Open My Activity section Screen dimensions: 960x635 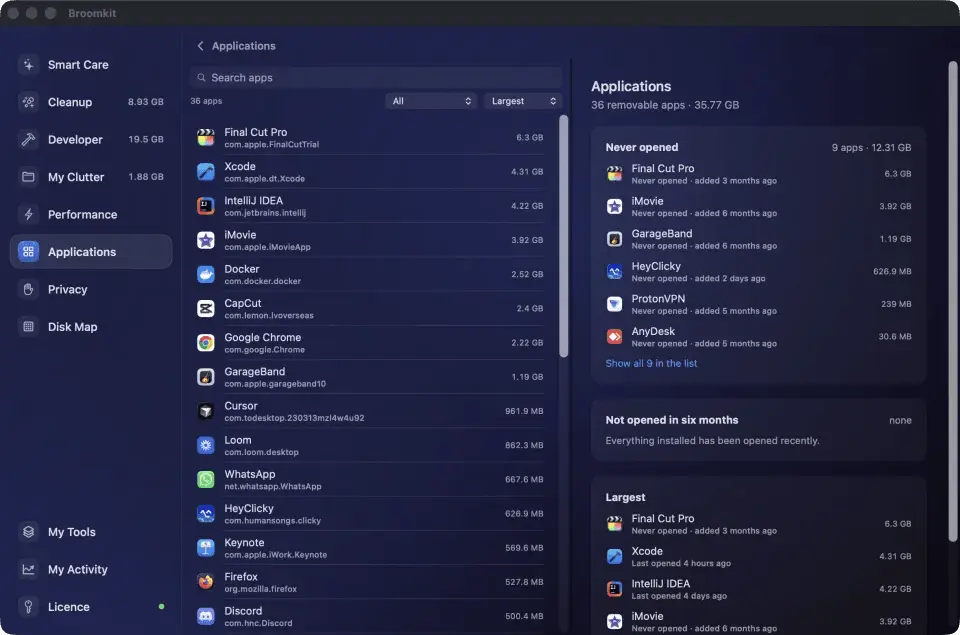click(91, 569)
